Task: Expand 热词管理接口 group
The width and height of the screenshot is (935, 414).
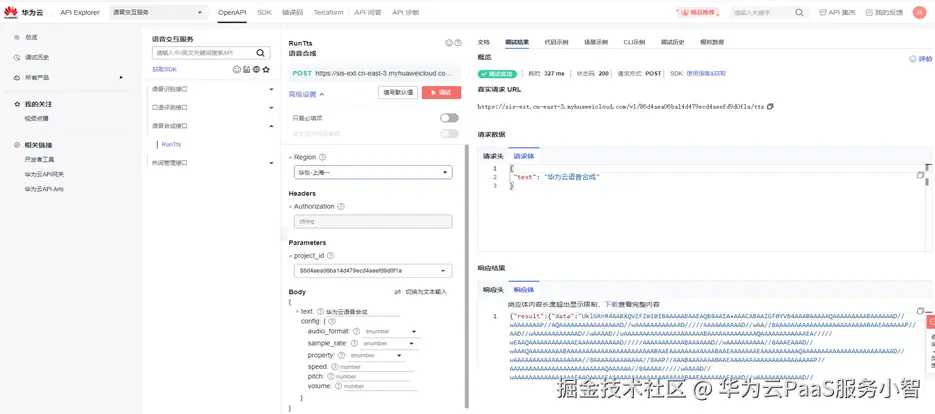Action: 271,162
